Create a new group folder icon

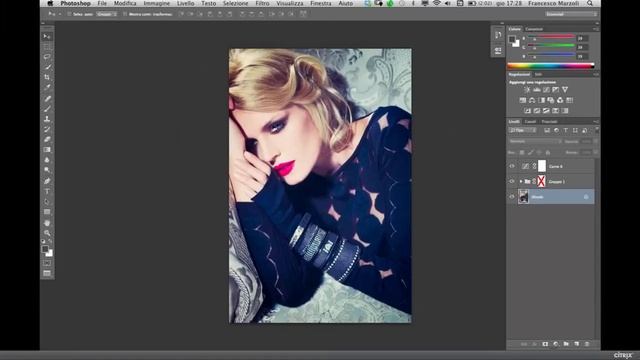point(566,344)
